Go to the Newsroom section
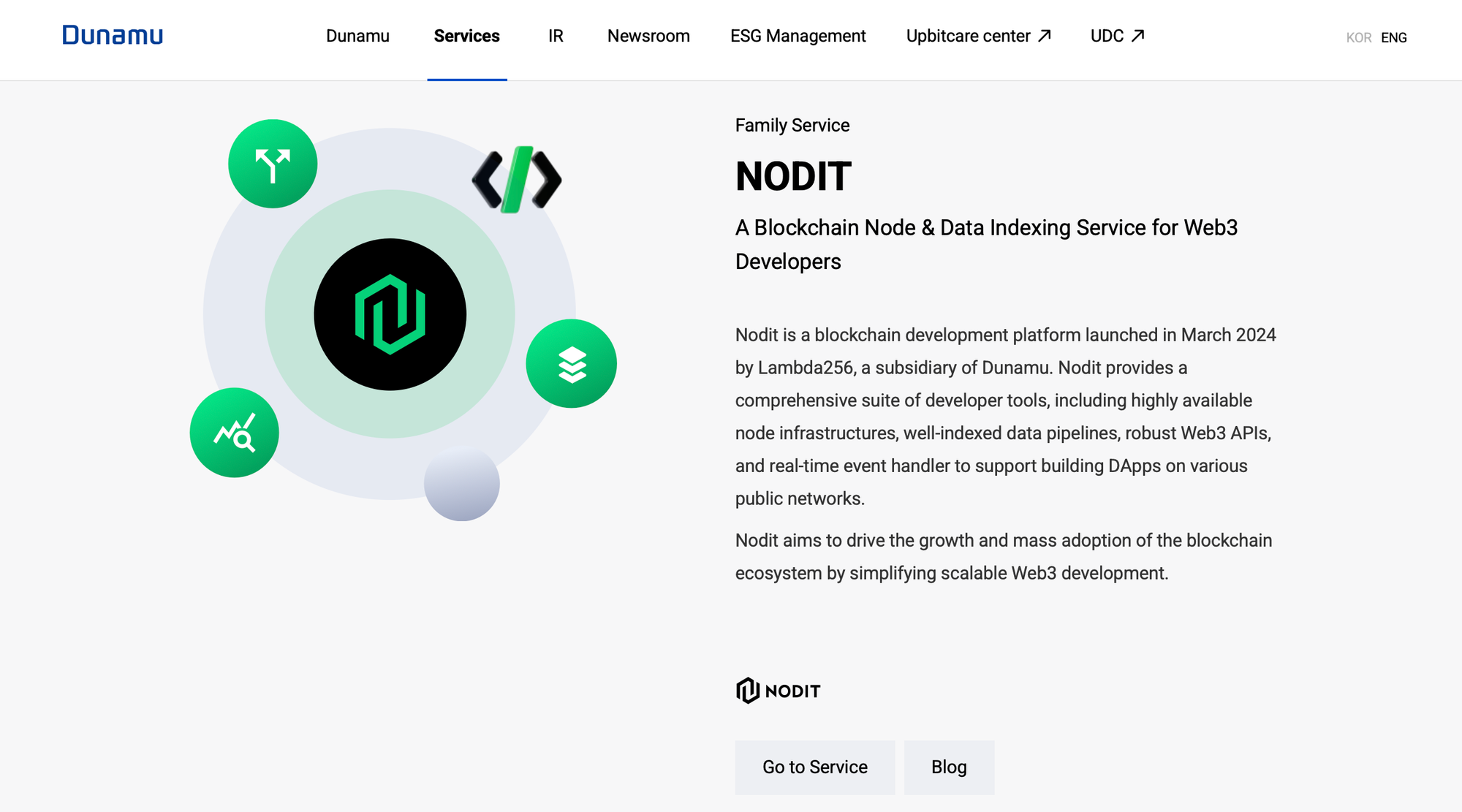Screen dimensions: 1462x812 (x=648, y=36)
